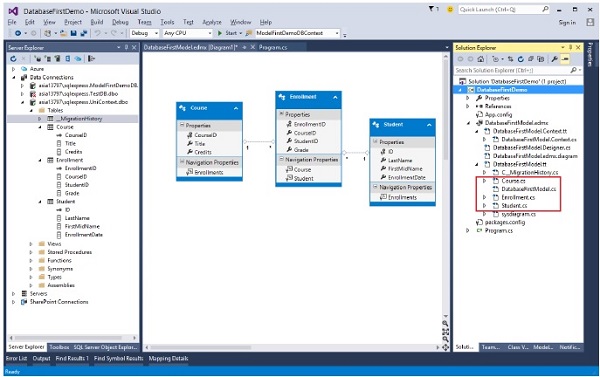Expand the Views folder in Server Explorer

click(x=31, y=244)
